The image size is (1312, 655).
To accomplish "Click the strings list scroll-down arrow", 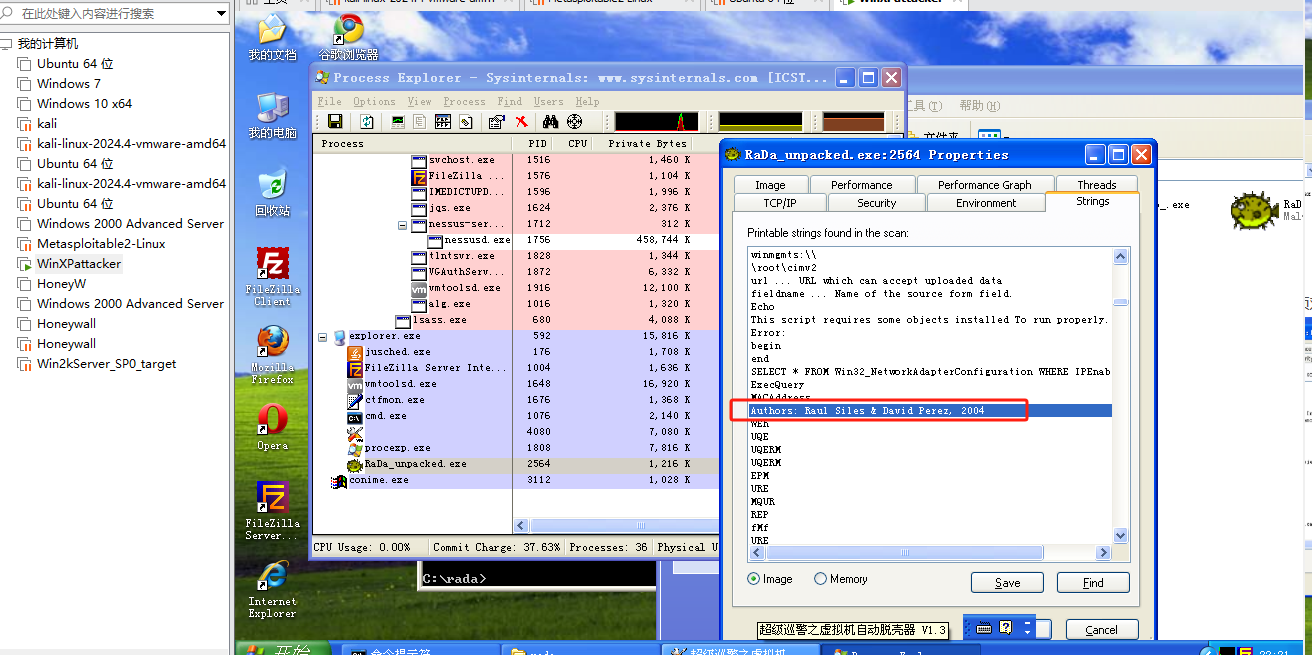I will coord(1121,536).
